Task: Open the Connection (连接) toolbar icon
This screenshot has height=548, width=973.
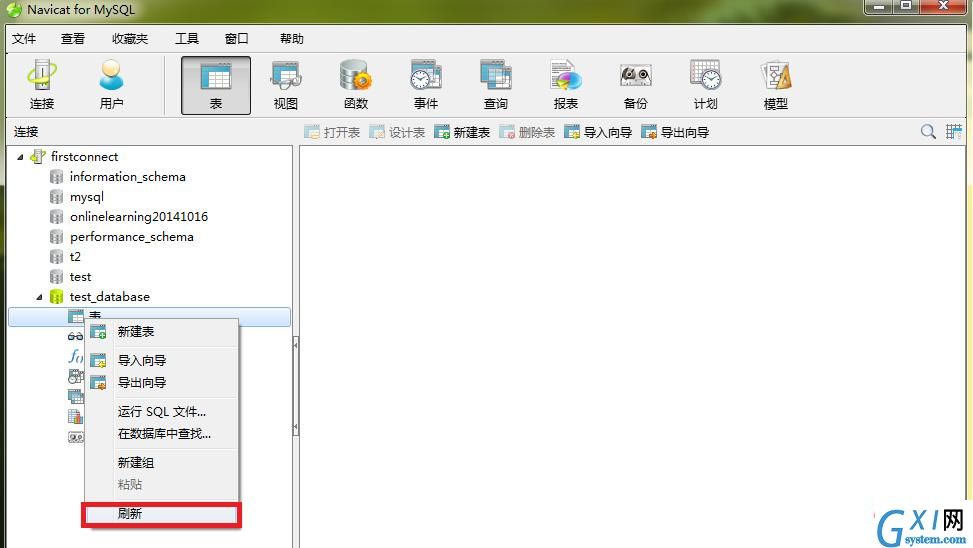Action: coord(42,85)
